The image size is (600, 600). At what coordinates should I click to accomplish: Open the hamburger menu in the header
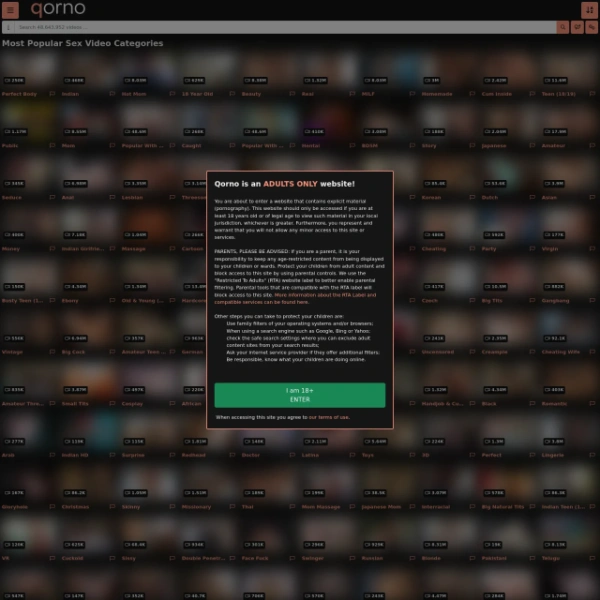tap(10, 10)
